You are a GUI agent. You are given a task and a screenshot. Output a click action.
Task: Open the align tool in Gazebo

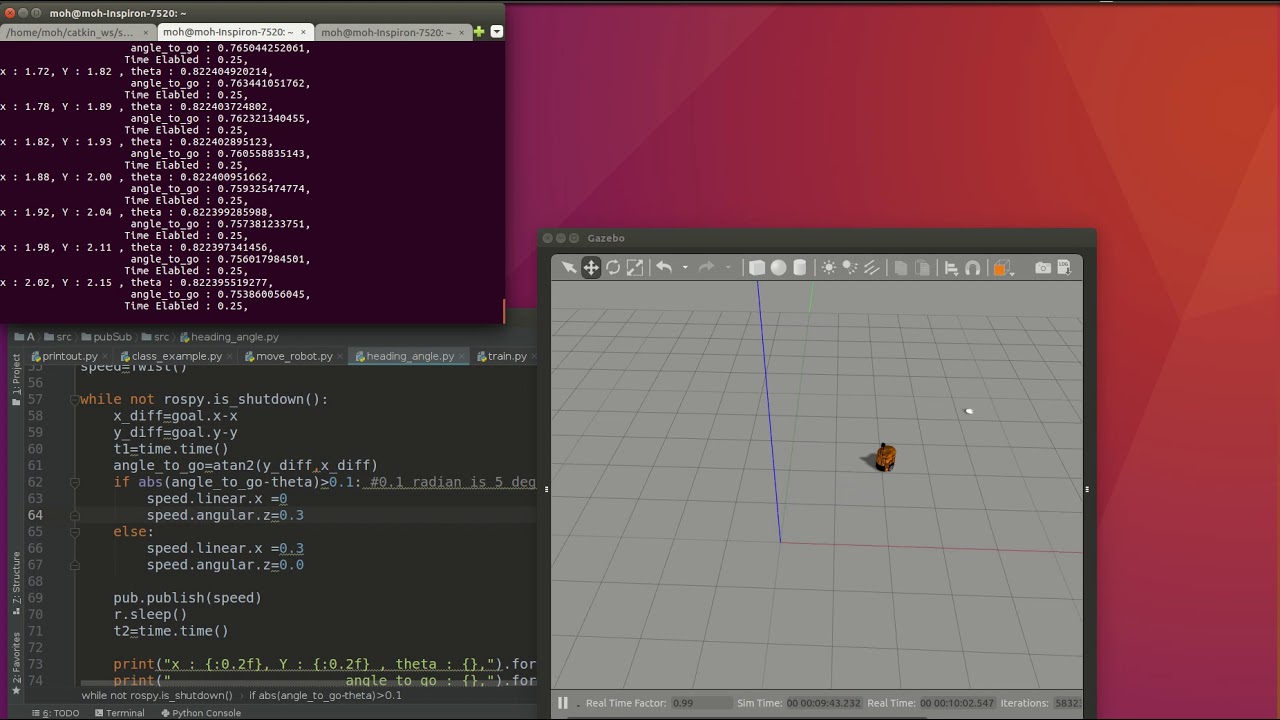click(x=951, y=267)
